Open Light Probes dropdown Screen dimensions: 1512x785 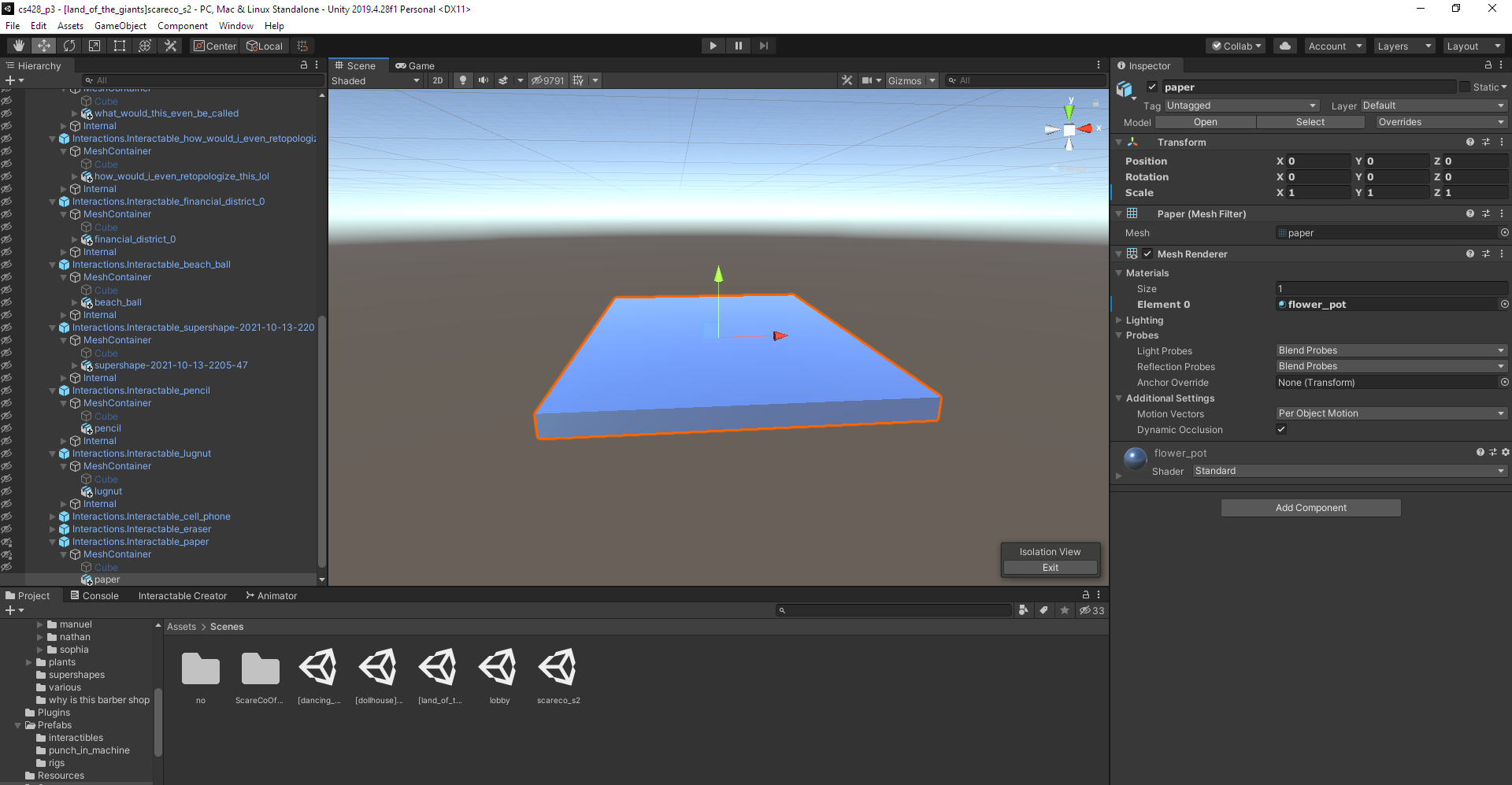tap(1392, 350)
